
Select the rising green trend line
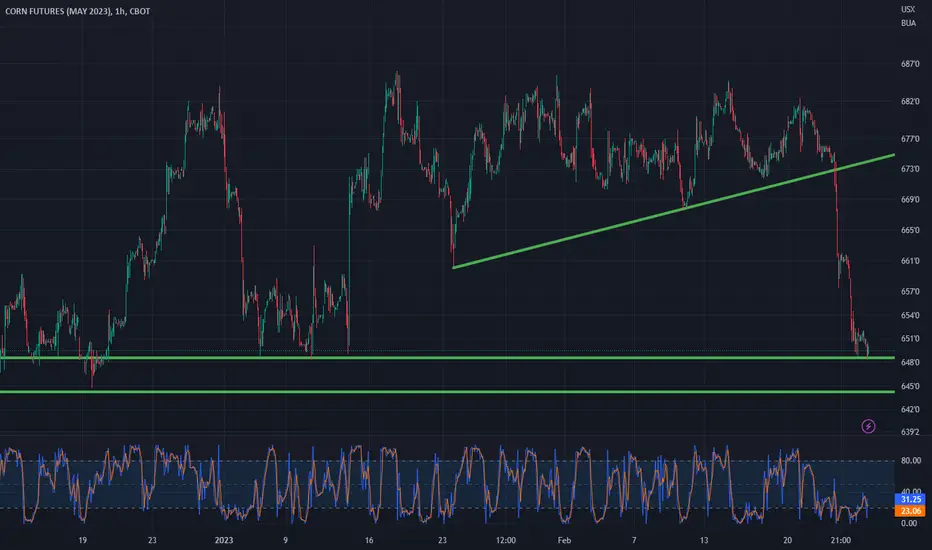click(x=673, y=211)
